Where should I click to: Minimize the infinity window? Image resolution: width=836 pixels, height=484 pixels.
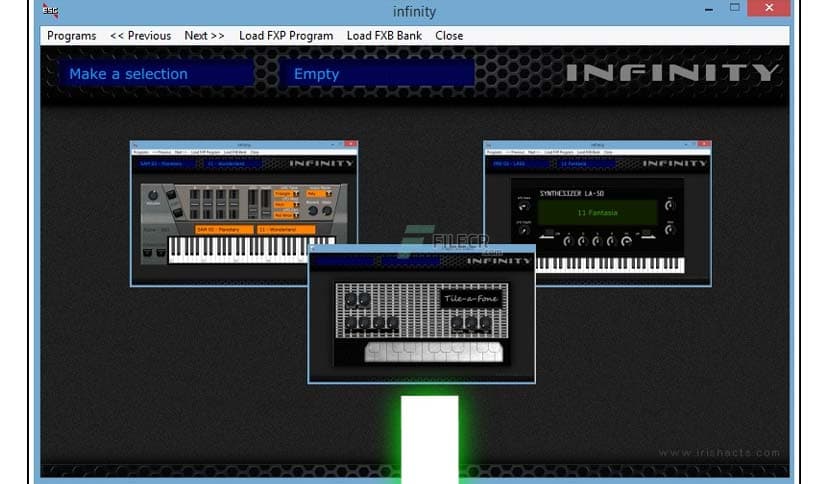tap(709, 9)
